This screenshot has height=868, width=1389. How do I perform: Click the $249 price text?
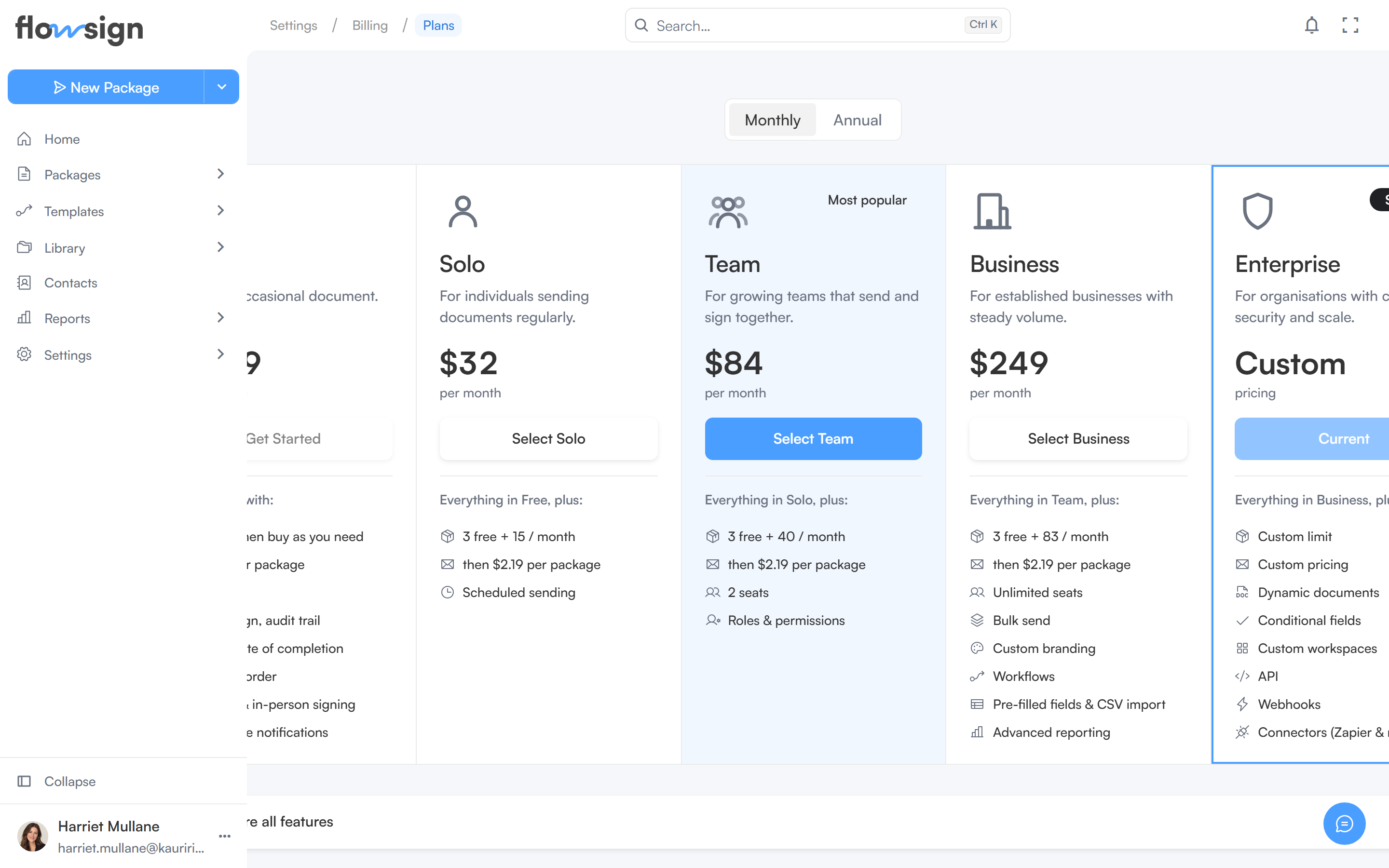point(1008,363)
